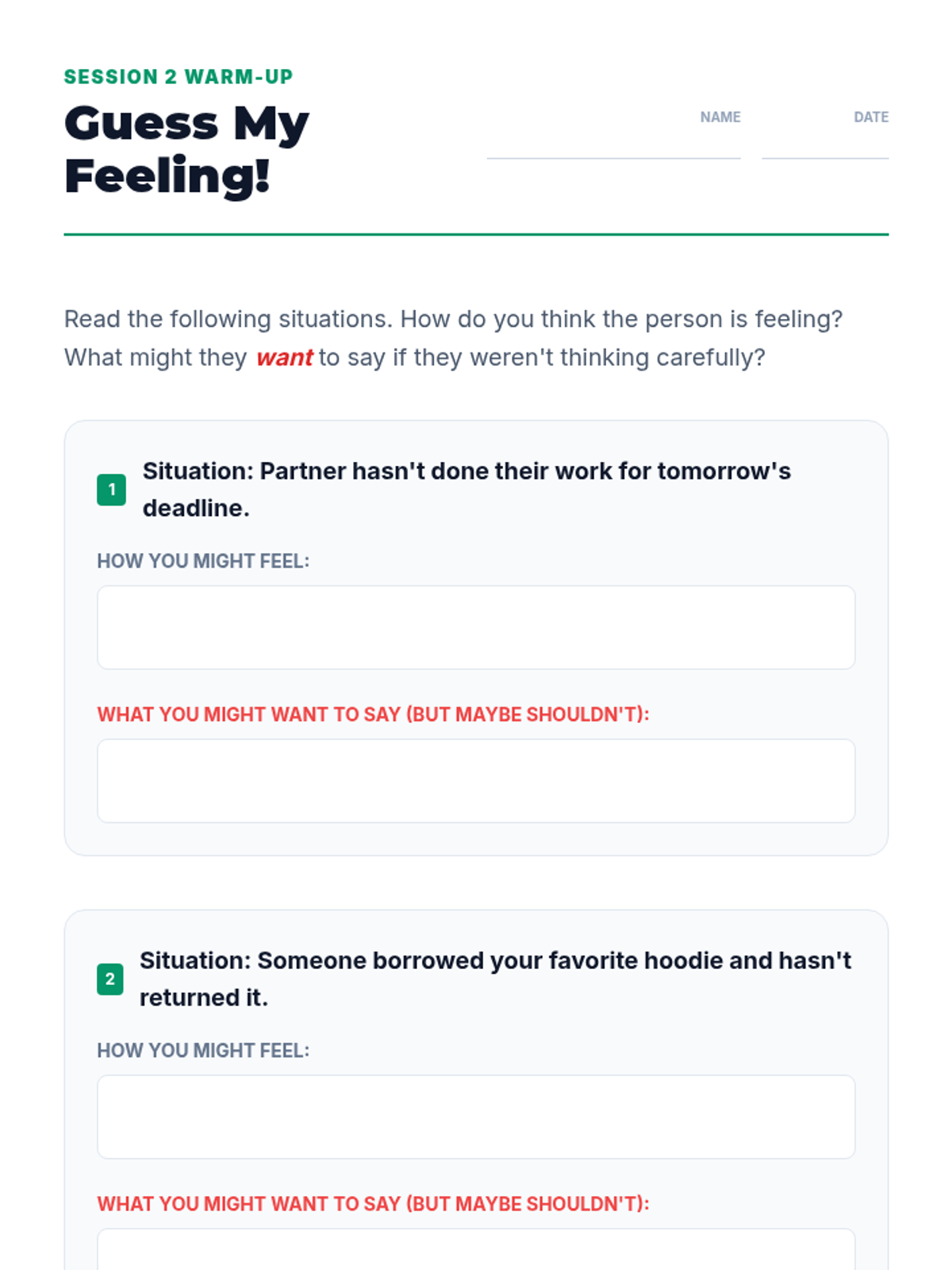Click the DATE label
Image resolution: width=952 pixels, height=1270 pixels.
coord(871,117)
